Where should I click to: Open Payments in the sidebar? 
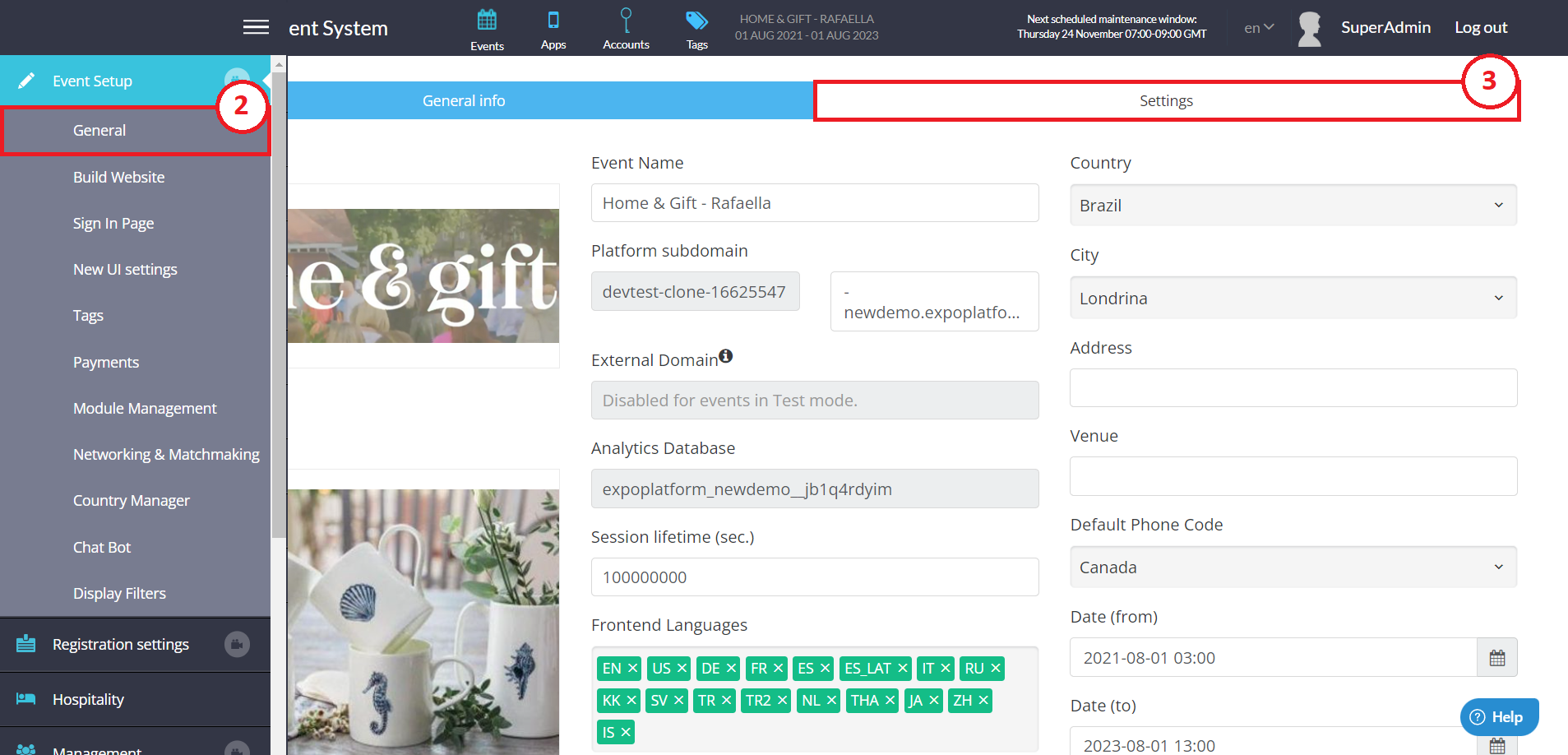point(106,362)
